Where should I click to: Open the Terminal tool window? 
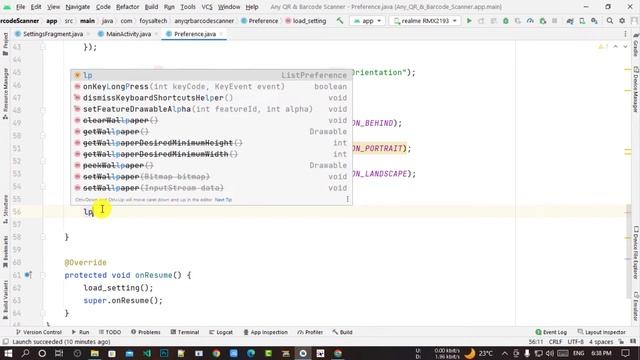tap(185, 332)
